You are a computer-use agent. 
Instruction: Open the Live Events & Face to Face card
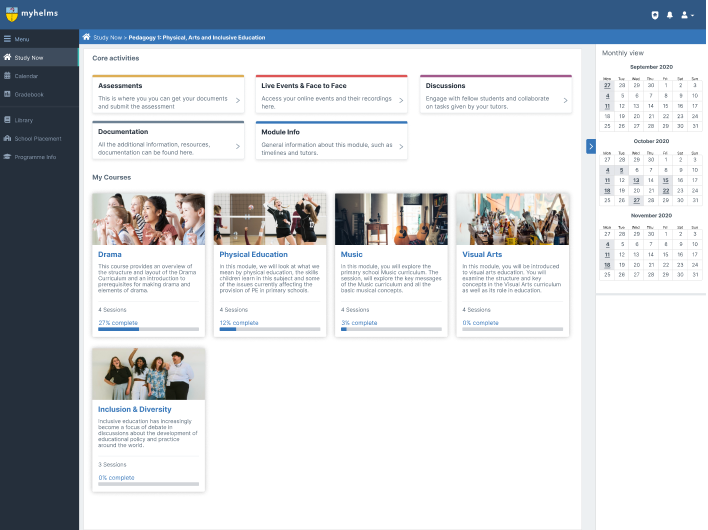(x=331, y=92)
